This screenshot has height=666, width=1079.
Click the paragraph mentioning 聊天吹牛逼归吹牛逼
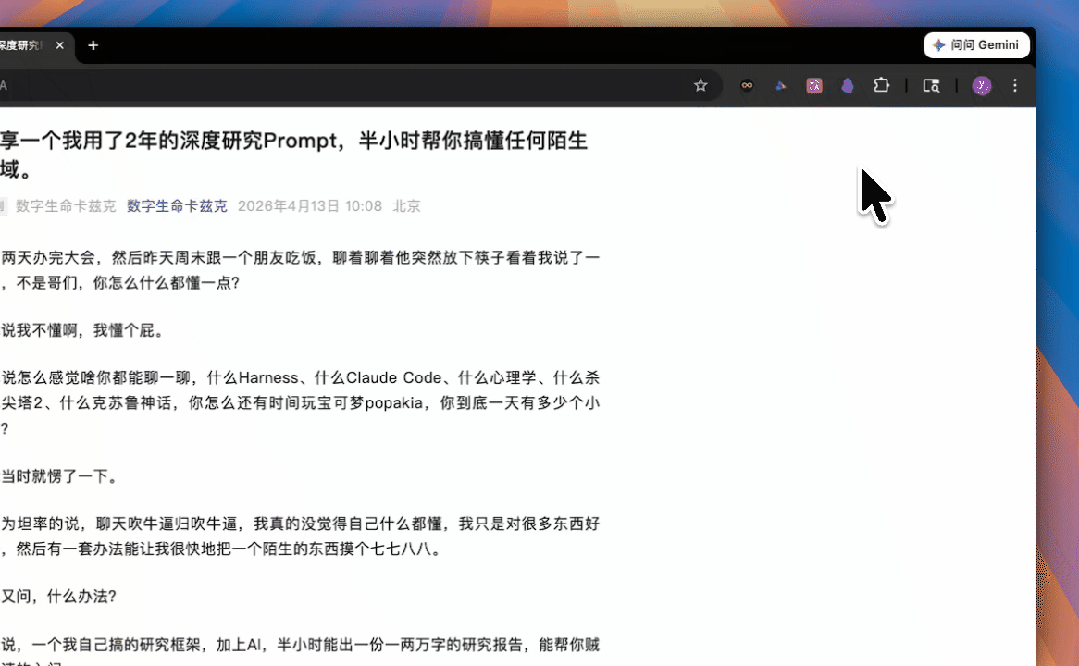click(300, 536)
